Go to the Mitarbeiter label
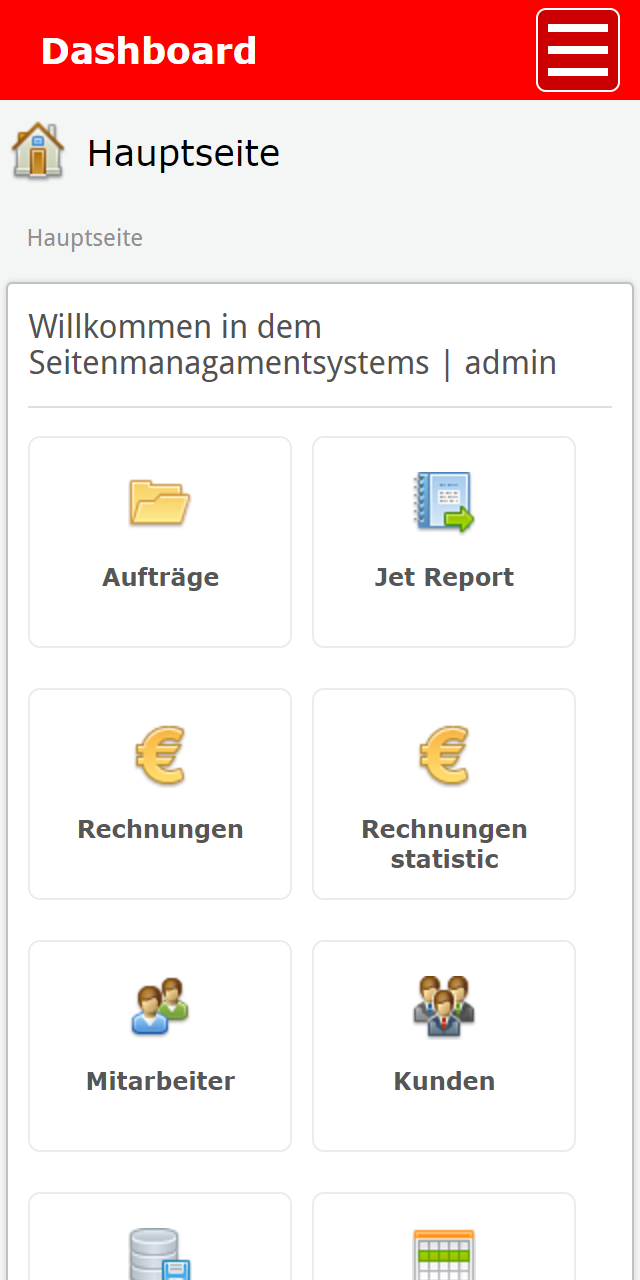Screen dimensions: 640x1280 (160, 1081)
